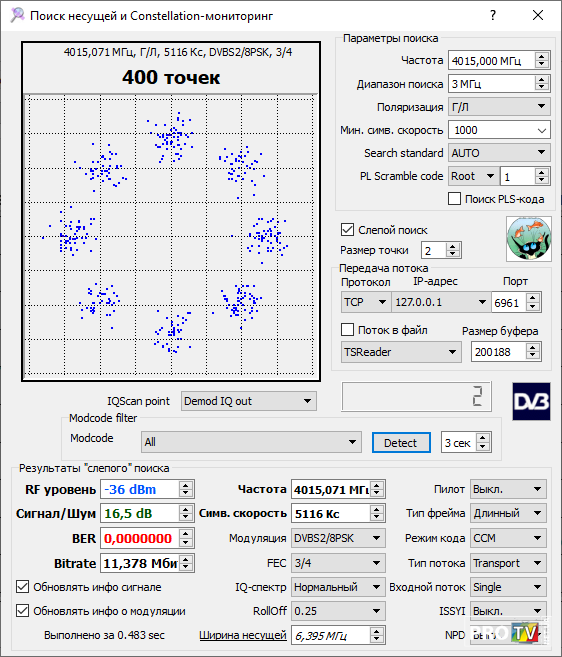Open the Search standard AUTO dropdown
Viewport: 562px width, 657px height.
point(499,153)
